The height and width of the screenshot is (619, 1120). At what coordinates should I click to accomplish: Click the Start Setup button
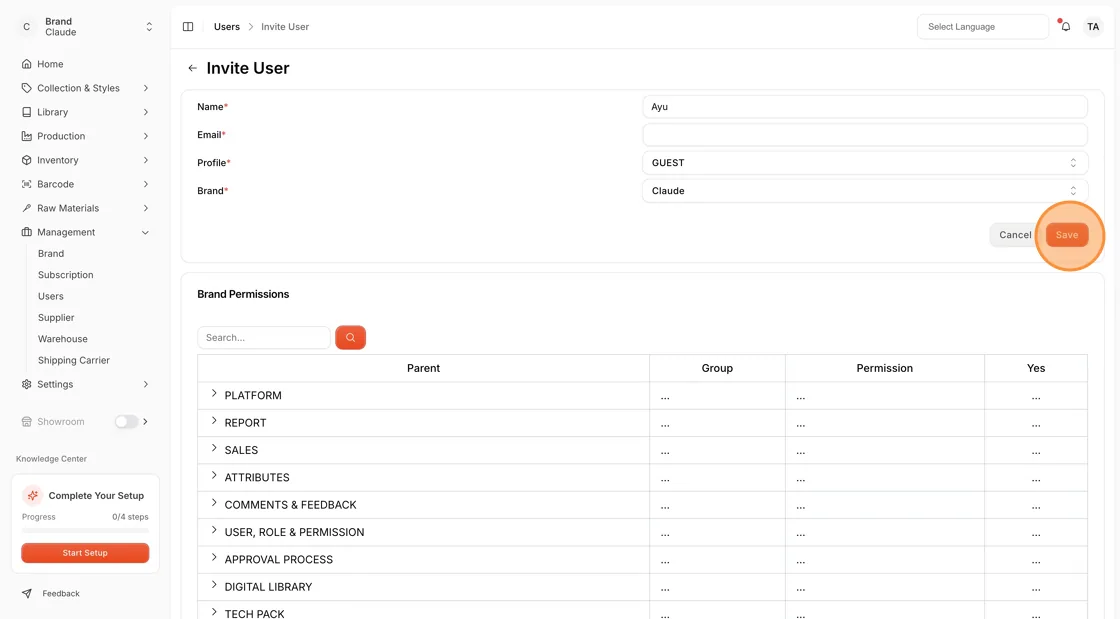(85, 553)
